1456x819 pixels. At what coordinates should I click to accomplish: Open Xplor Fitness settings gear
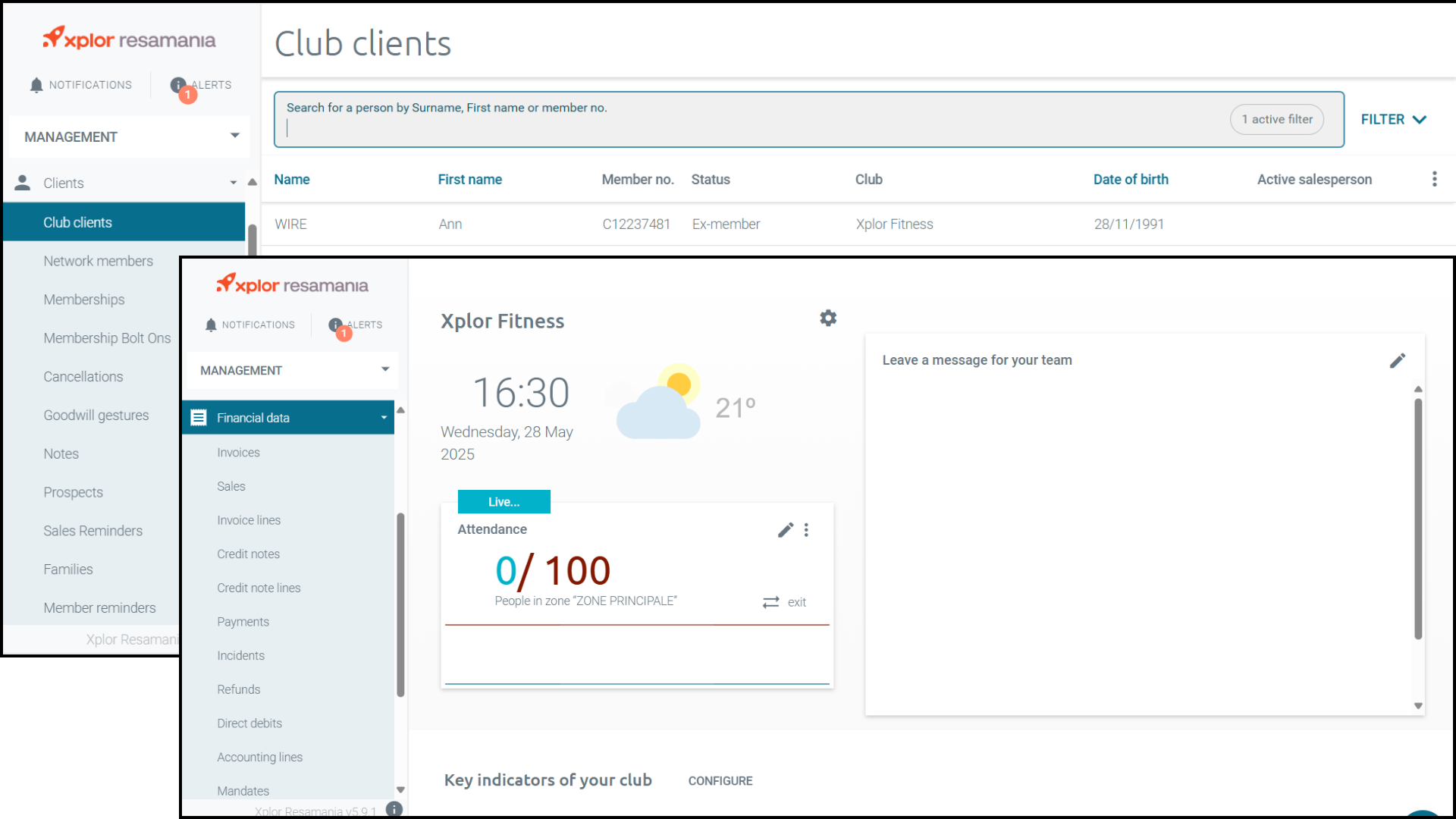[x=828, y=318]
